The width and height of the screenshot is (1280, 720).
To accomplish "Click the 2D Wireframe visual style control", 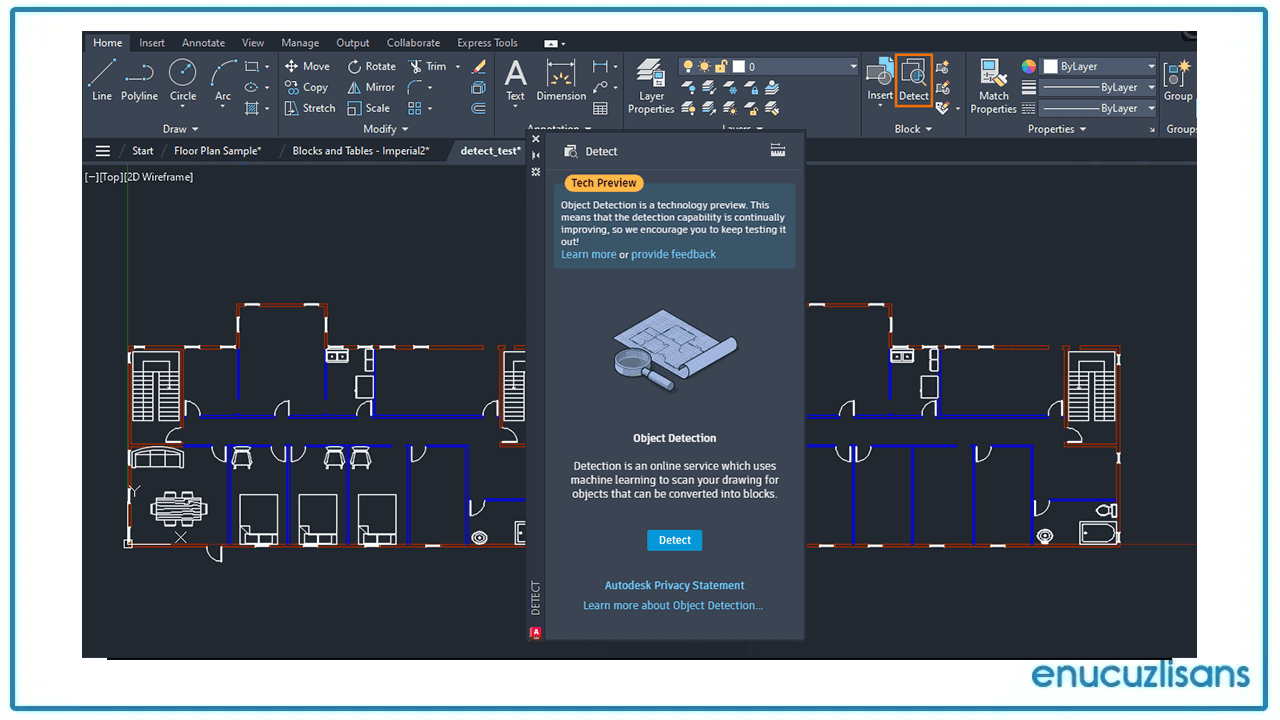I will 159,177.
